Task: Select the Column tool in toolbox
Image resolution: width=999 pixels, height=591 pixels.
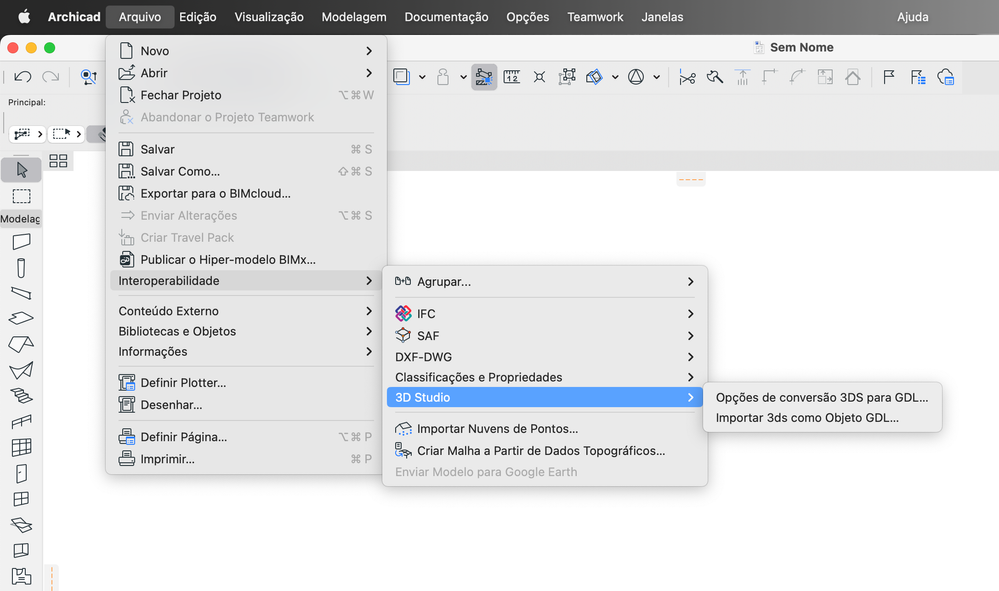Action: [21, 268]
